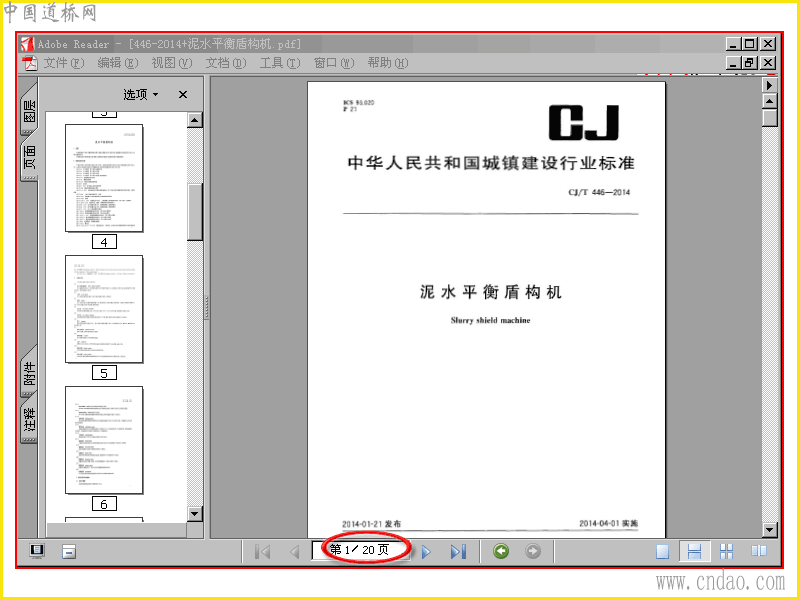Advance to the next page
The width and height of the screenshot is (800, 600).
click(x=426, y=552)
